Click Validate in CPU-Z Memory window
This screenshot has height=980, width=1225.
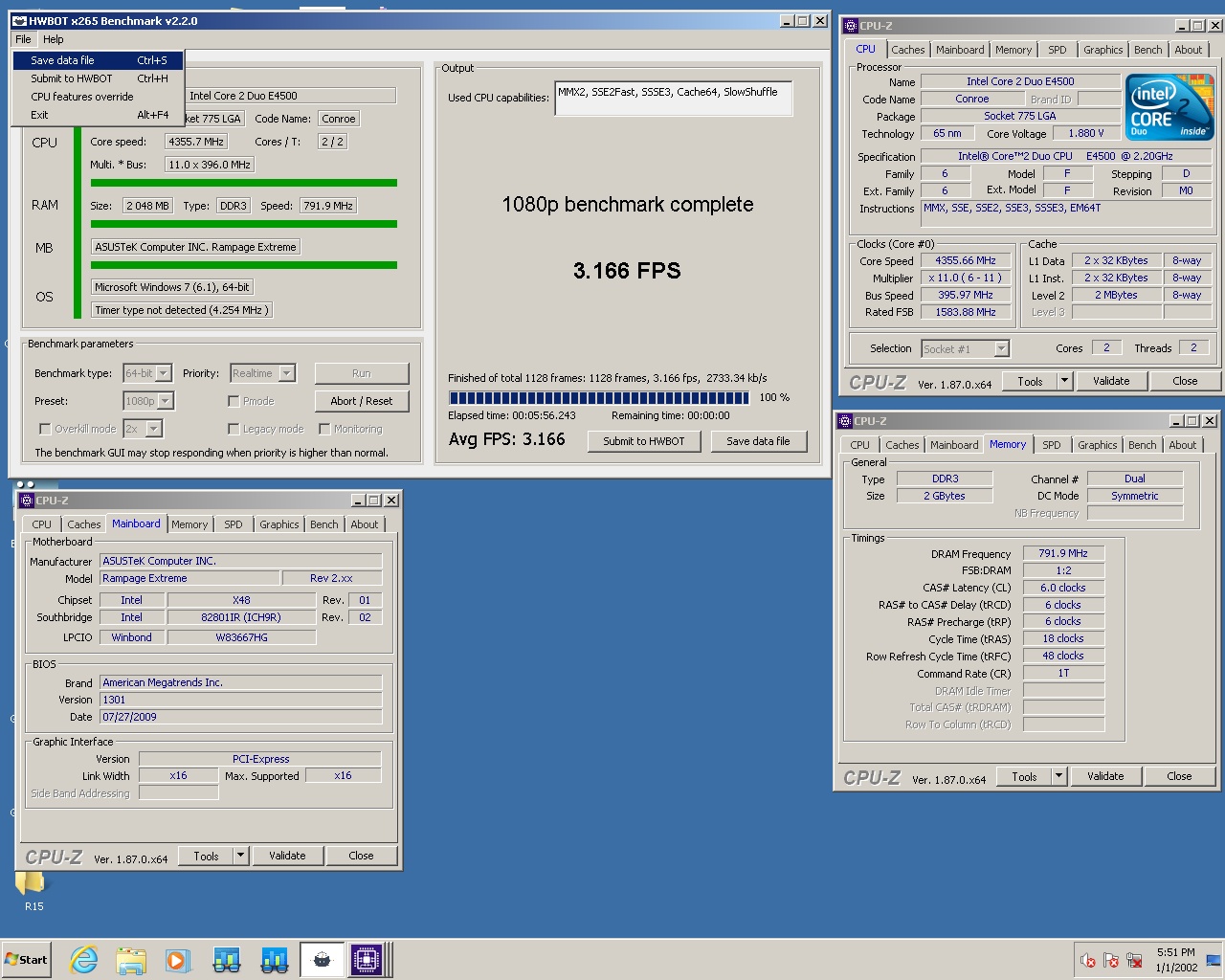point(1105,776)
